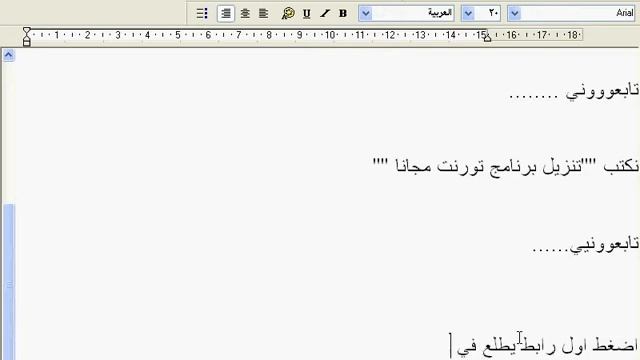640x360 pixels.
Task: Center align the text
Action: [x=245, y=13]
